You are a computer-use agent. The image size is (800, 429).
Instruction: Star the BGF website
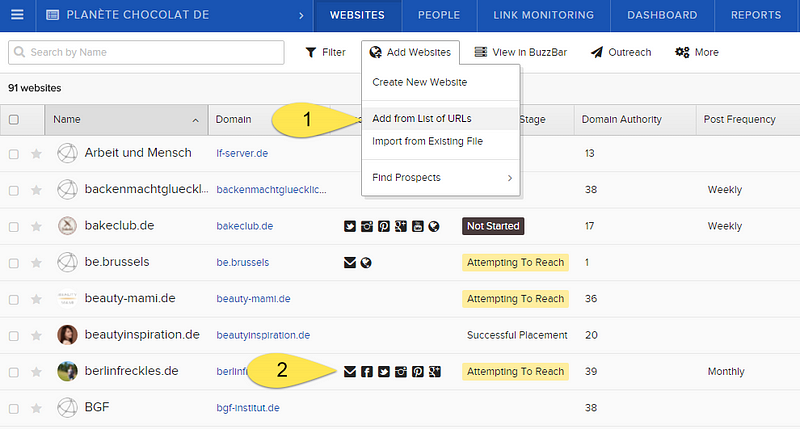pos(36,408)
